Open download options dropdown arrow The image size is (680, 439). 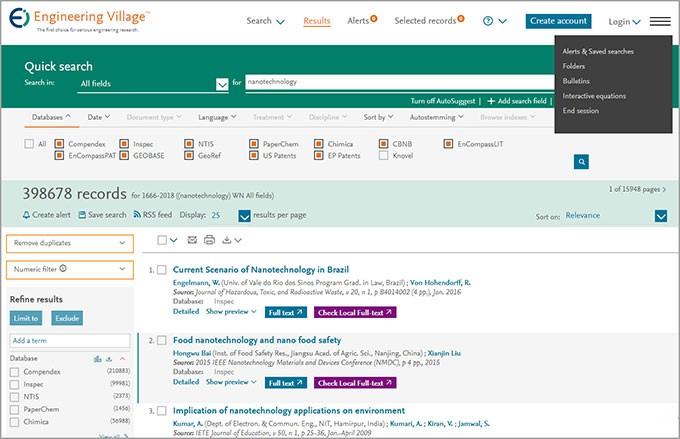coord(238,240)
